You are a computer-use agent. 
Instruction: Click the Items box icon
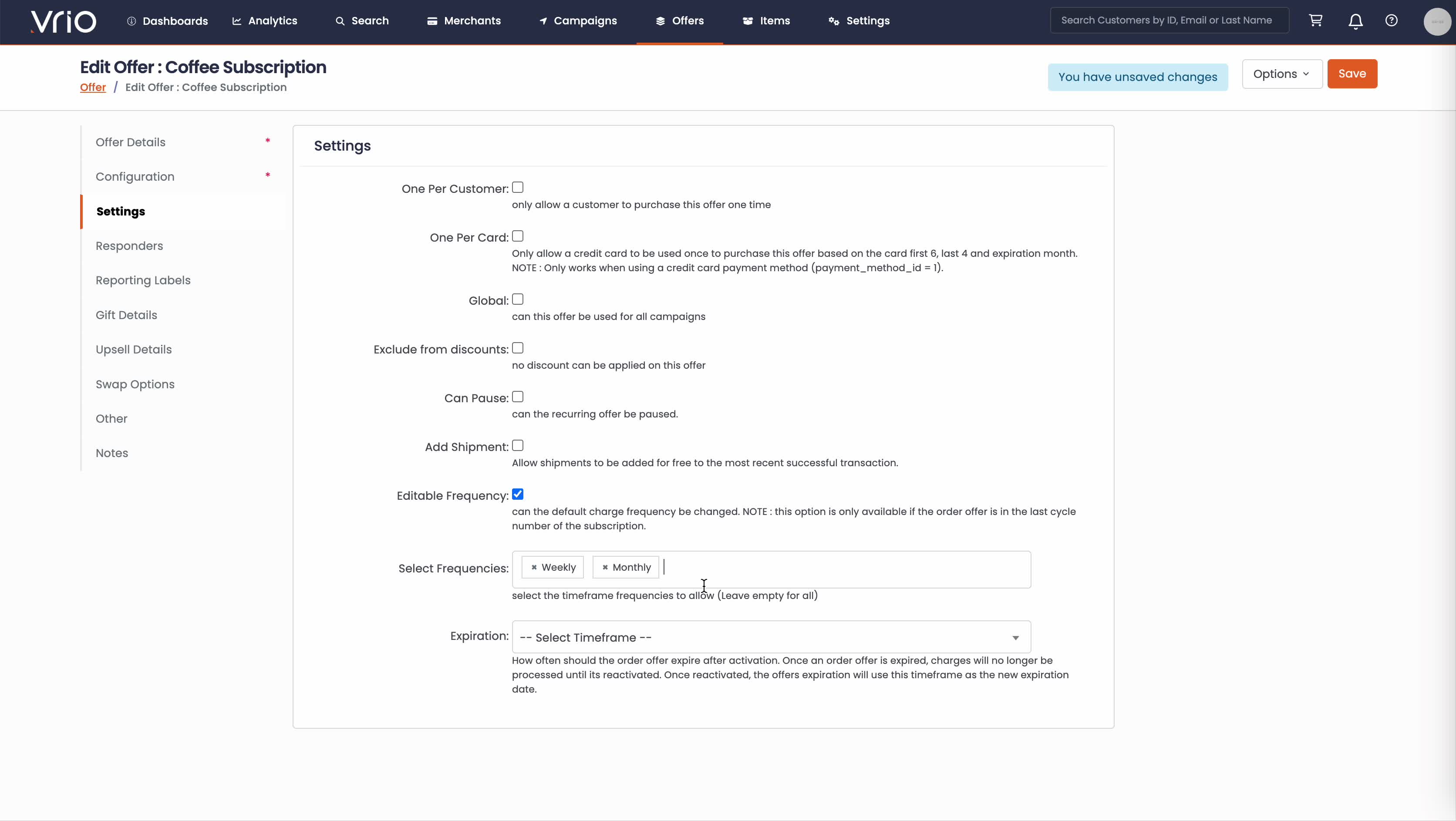coord(748,21)
